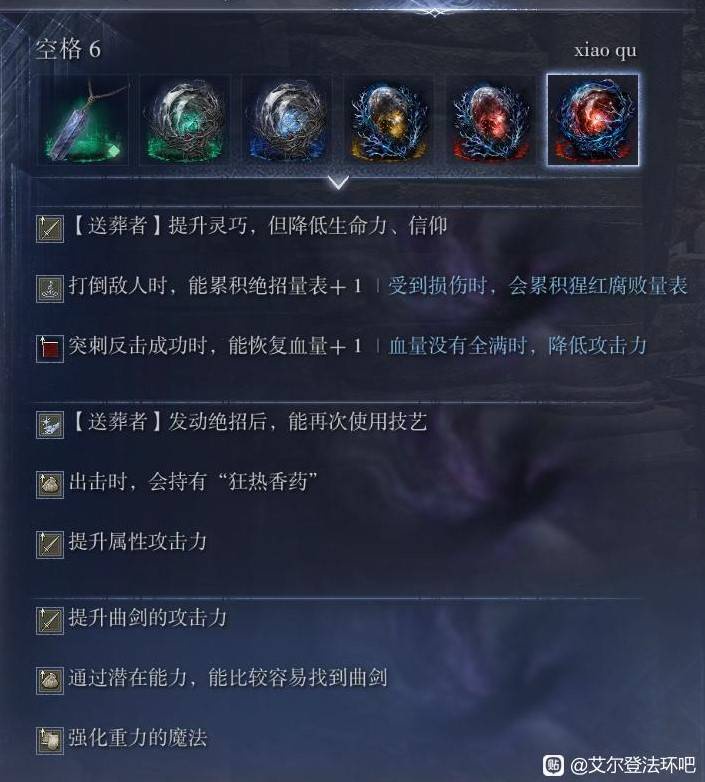Click the 受到损伤时 blue debuff text
Image resolution: width=705 pixels, height=782 pixels.
(538, 286)
